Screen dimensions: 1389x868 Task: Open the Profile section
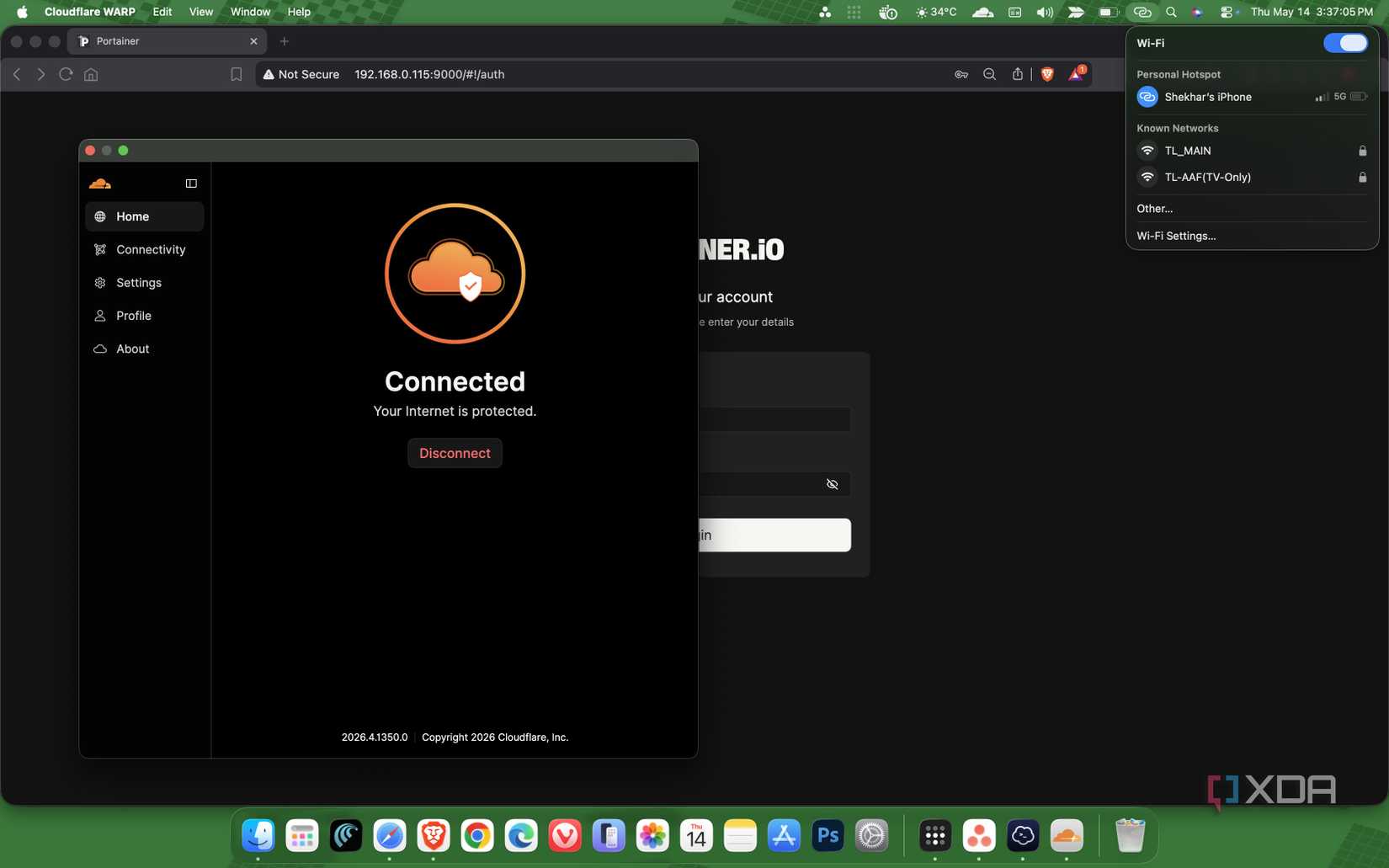coord(144,316)
